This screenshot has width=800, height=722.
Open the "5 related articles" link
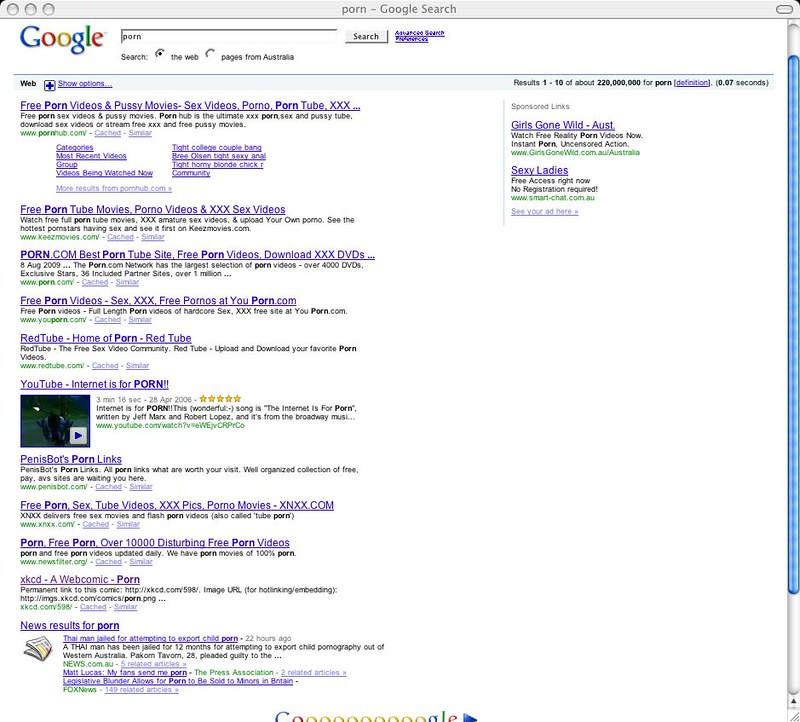point(154,664)
